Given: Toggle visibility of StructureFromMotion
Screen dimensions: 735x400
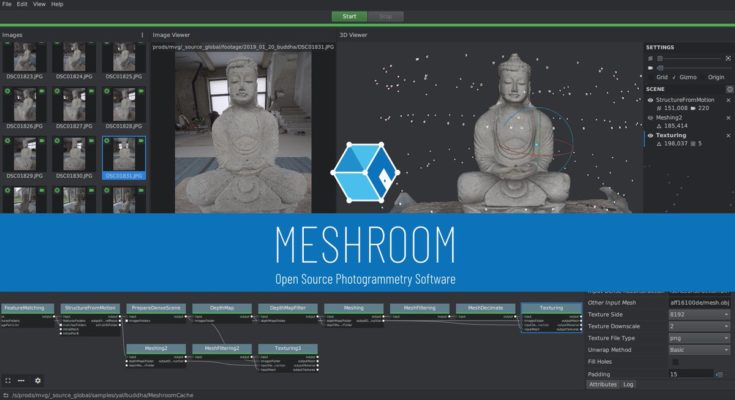Looking at the screenshot, I should 650,100.
